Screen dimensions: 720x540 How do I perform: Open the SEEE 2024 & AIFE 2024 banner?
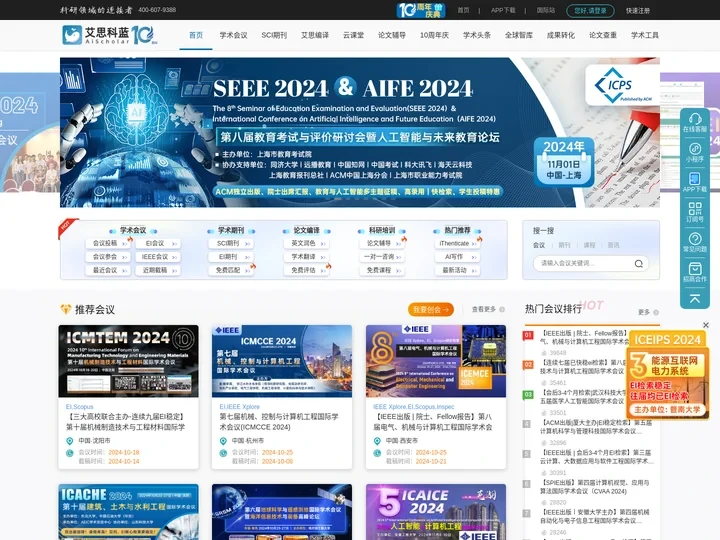[360, 132]
